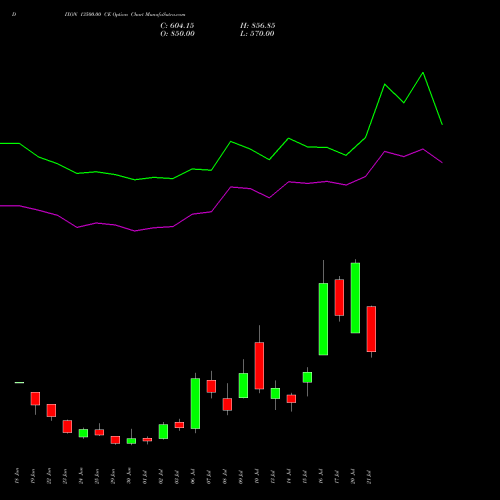The height and width of the screenshot is (500, 500).
Task: Select the 20 Jul date label
Action: 353,477
